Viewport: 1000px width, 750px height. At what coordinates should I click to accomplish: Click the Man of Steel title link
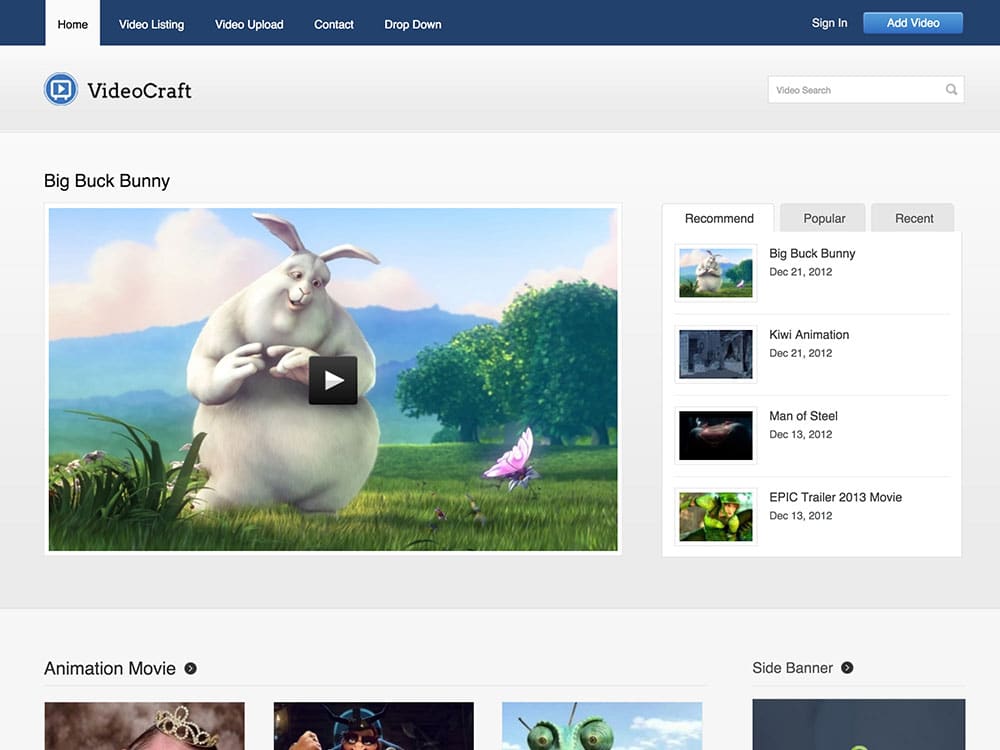[803, 416]
